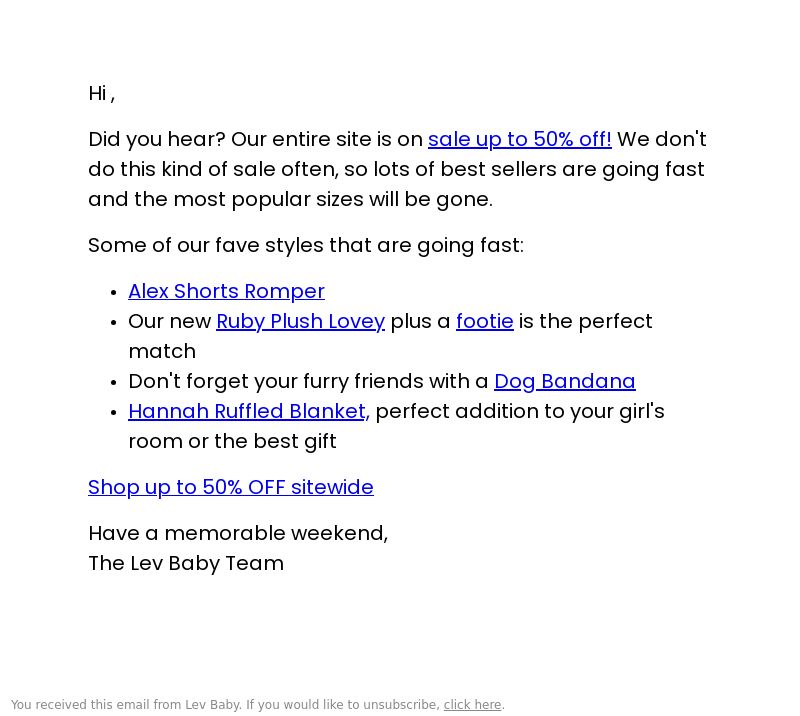Visit the Ruby Plush Lovey product link
Screen dimensions: 800x716
tap(301, 322)
